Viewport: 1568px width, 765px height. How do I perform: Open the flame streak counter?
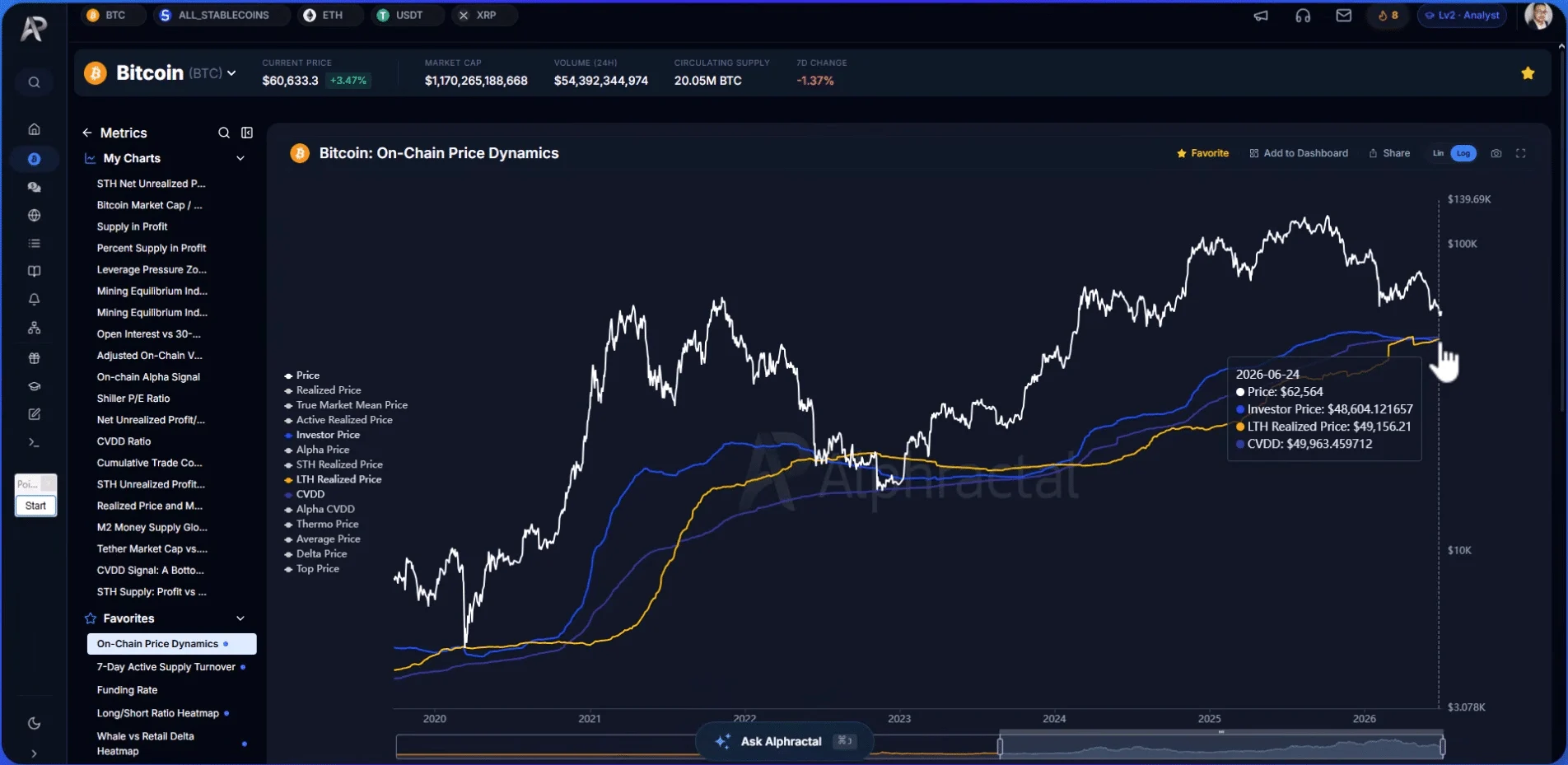click(1388, 16)
